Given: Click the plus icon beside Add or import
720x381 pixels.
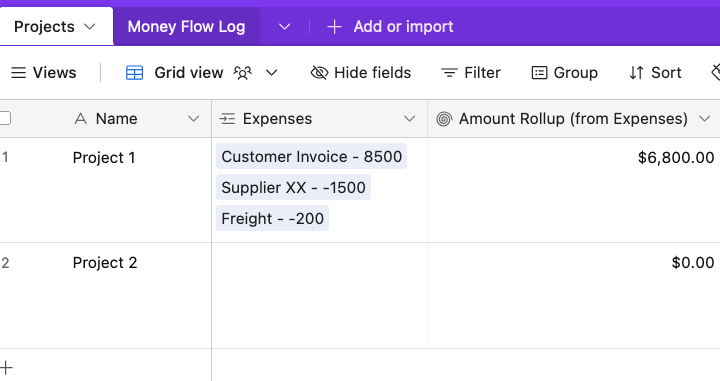Looking at the screenshot, I should click(334, 27).
